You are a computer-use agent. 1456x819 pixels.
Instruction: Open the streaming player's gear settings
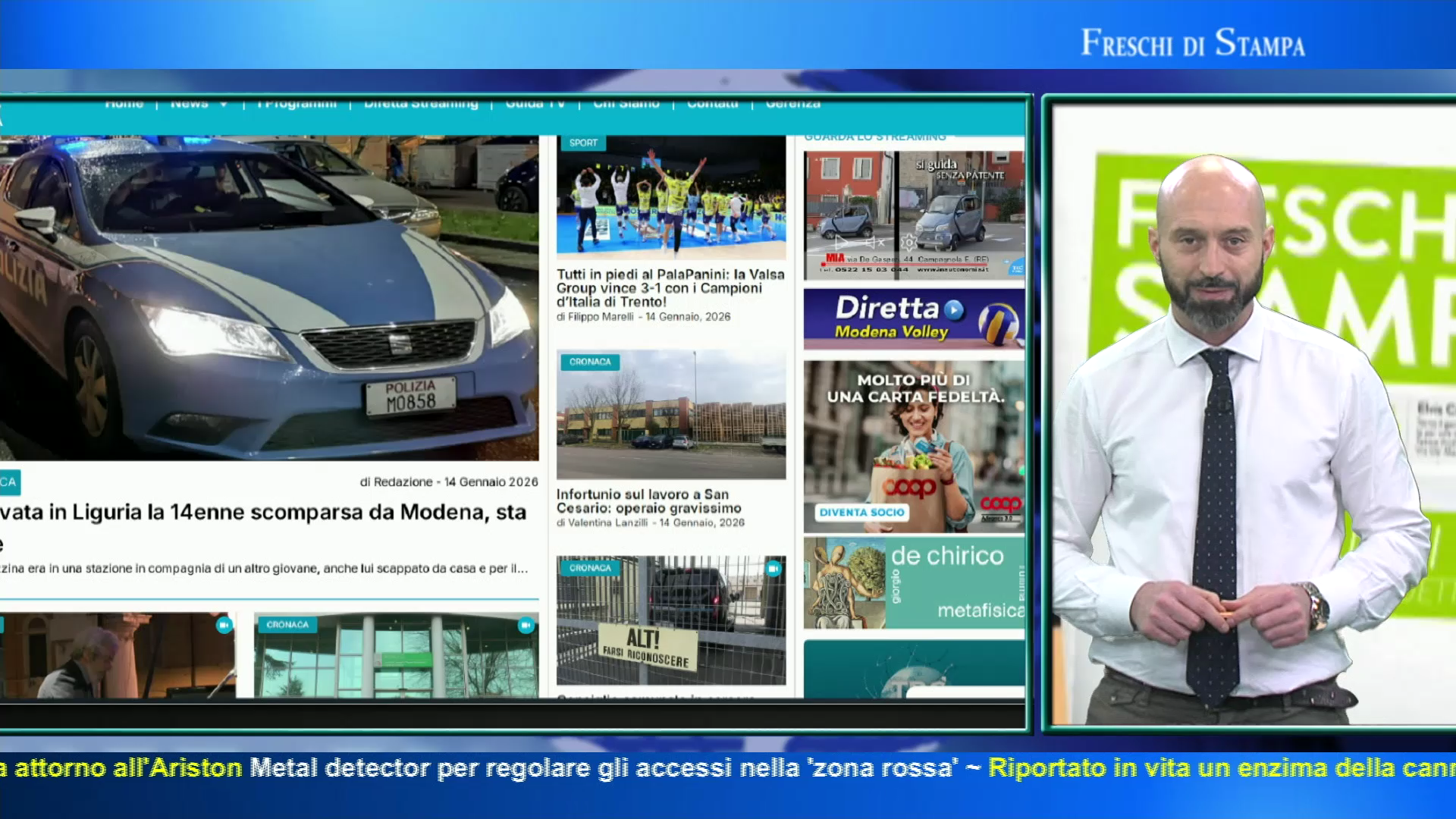908,243
